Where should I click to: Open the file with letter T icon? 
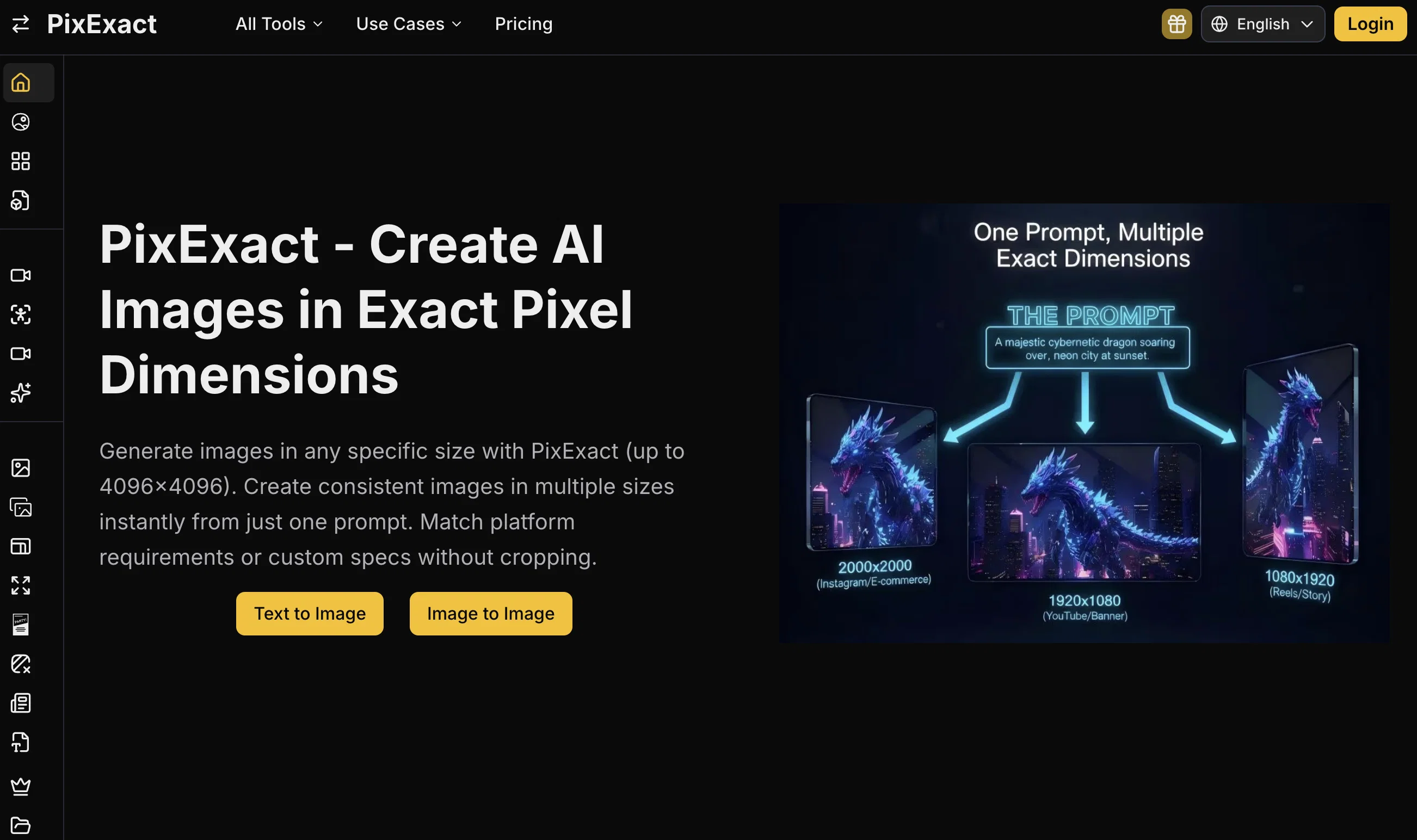click(21, 743)
